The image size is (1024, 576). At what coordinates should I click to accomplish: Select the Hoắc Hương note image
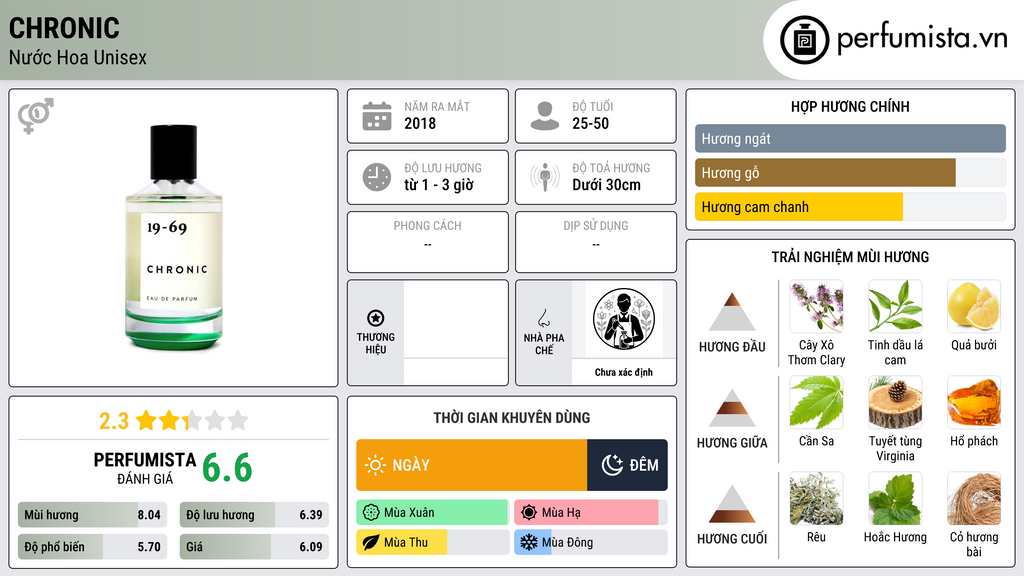tap(895, 498)
